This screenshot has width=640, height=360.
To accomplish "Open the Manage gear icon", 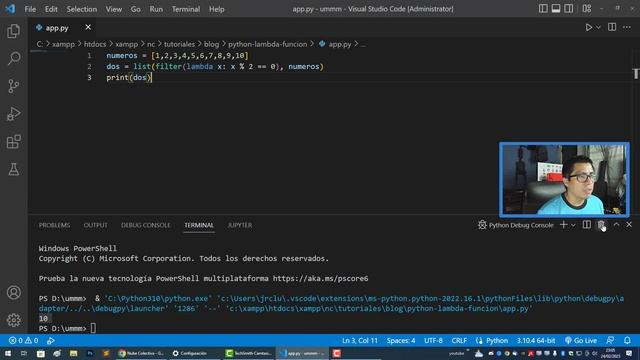I will pos(13,320).
